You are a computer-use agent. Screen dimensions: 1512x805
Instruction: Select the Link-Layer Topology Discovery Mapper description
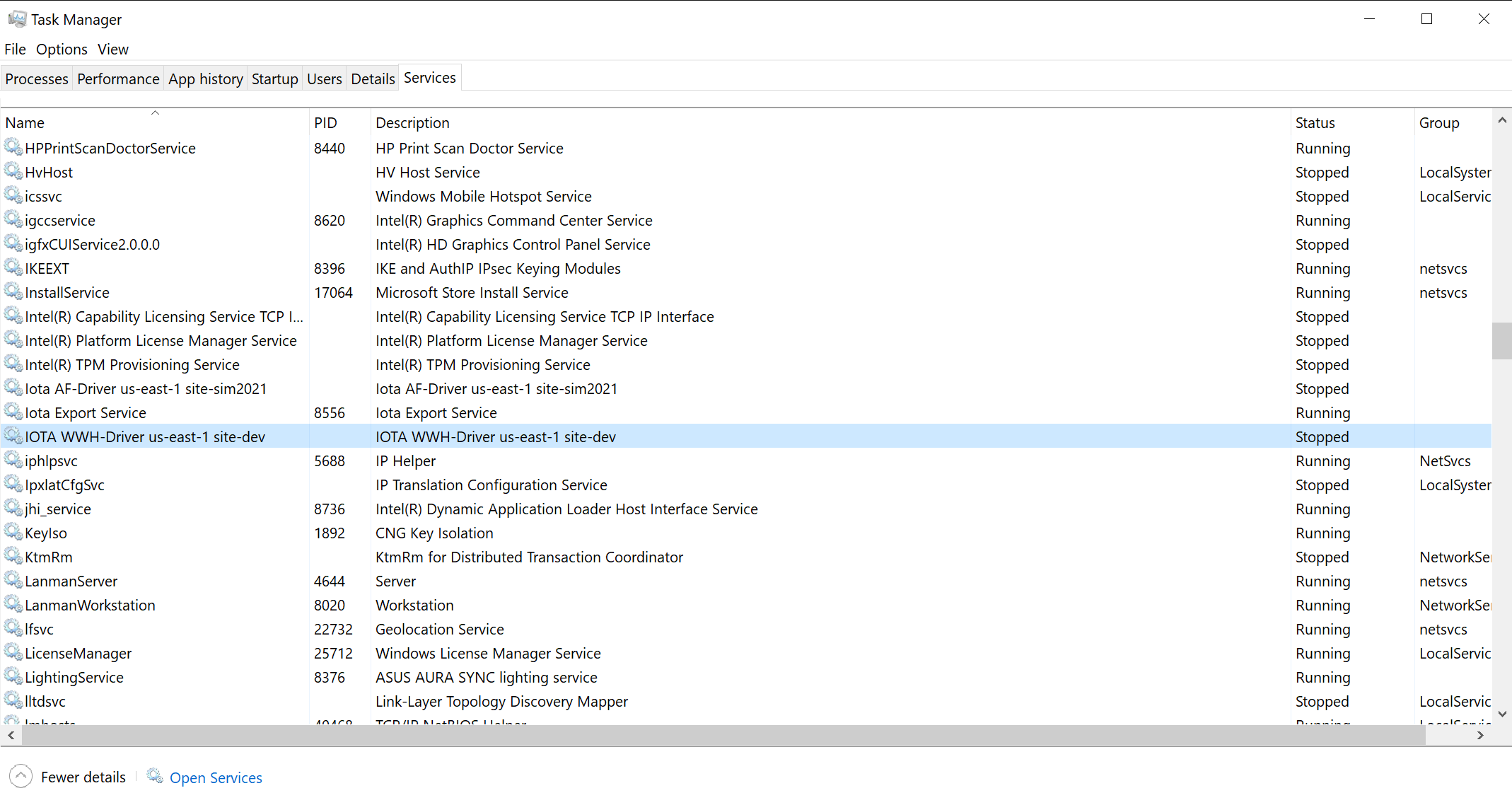501,701
